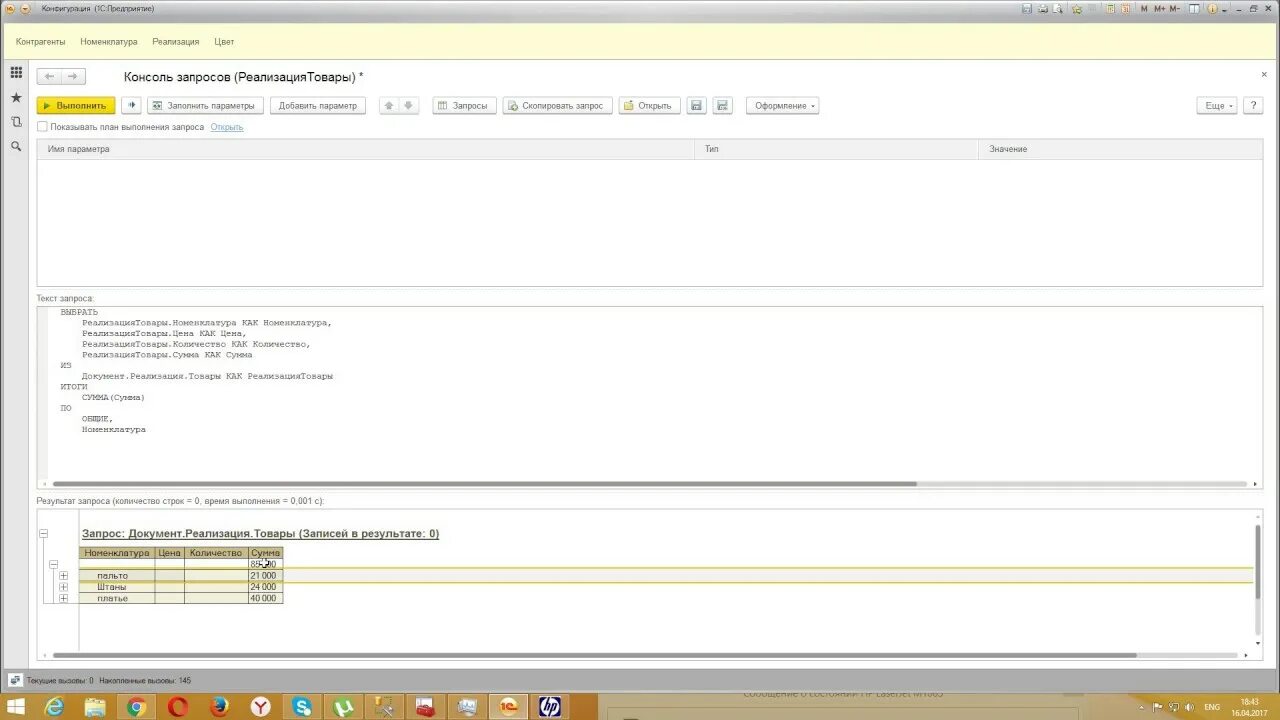Select the '21 000' sum cell

coord(265,576)
